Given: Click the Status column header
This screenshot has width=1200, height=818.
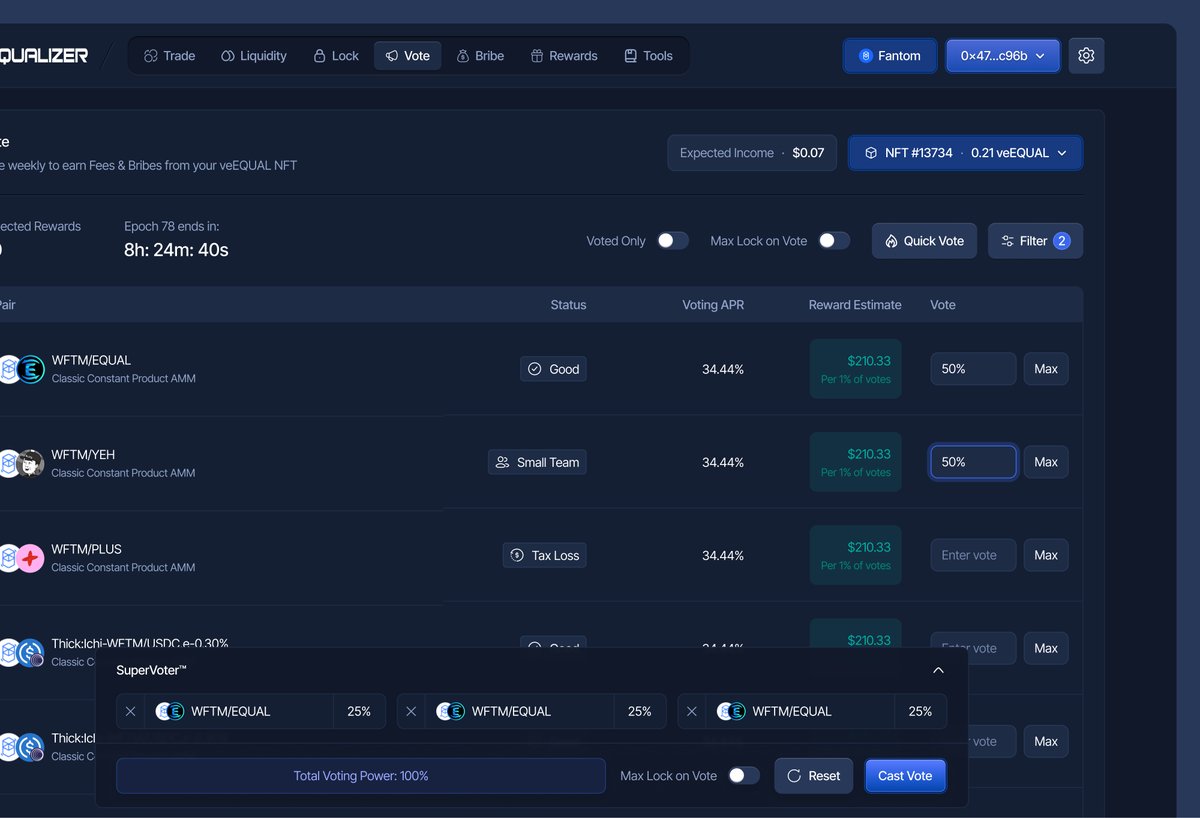Looking at the screenshot, I should pyautogui.click(x=568, y=305).
